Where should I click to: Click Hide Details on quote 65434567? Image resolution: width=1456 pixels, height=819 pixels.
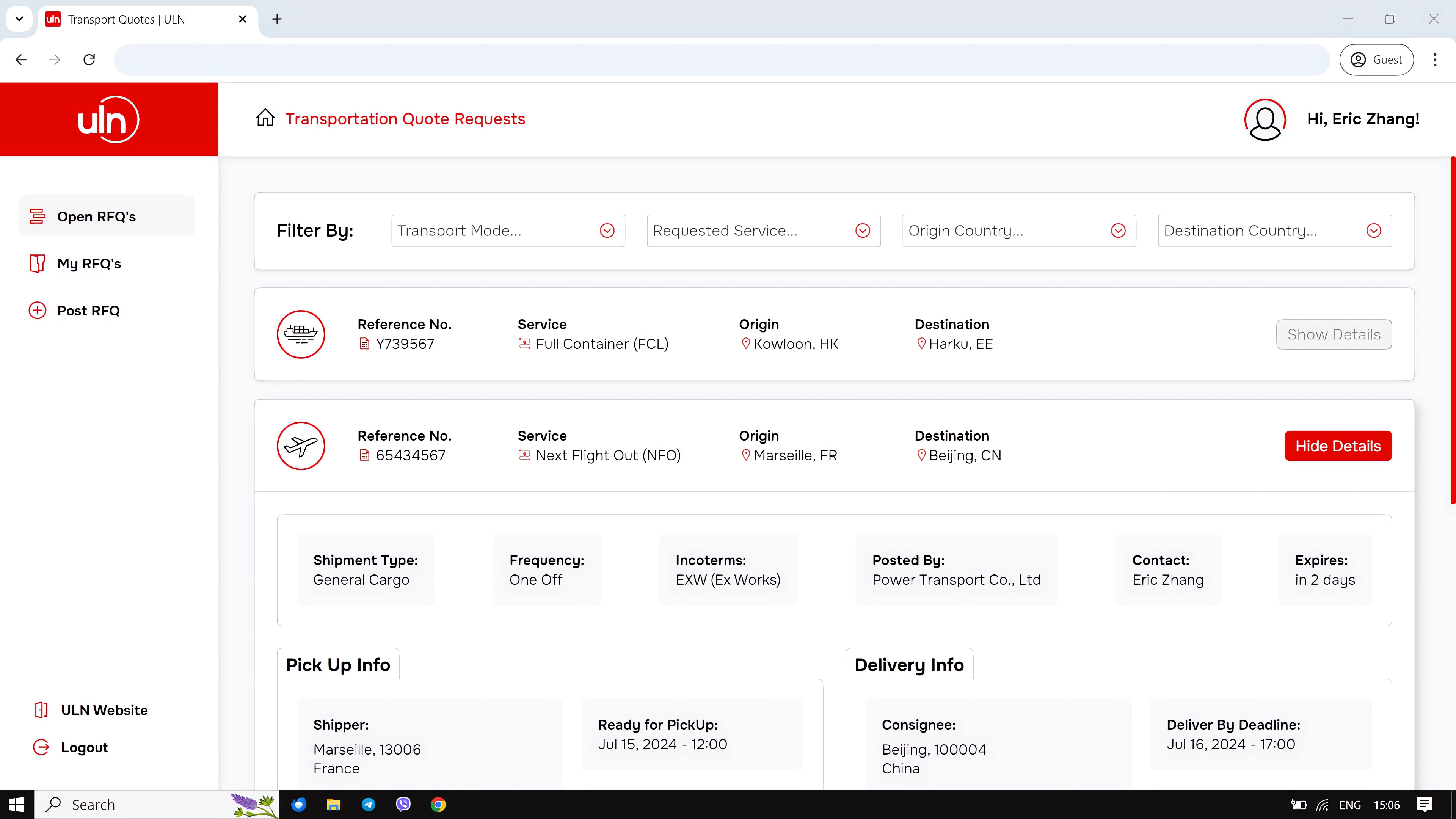(x=1337, y=446)
